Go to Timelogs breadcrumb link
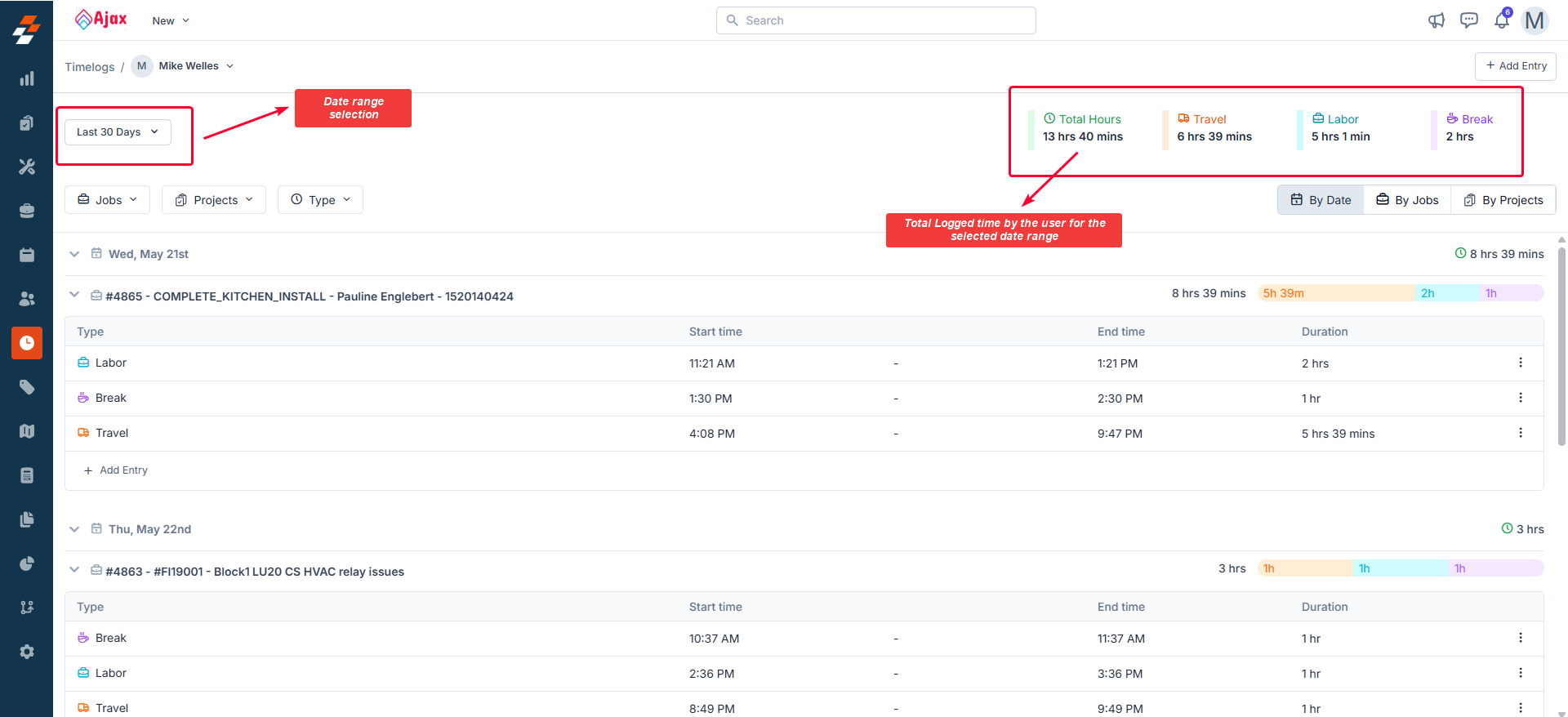1568x717 pixels. (x=90, y=67)
